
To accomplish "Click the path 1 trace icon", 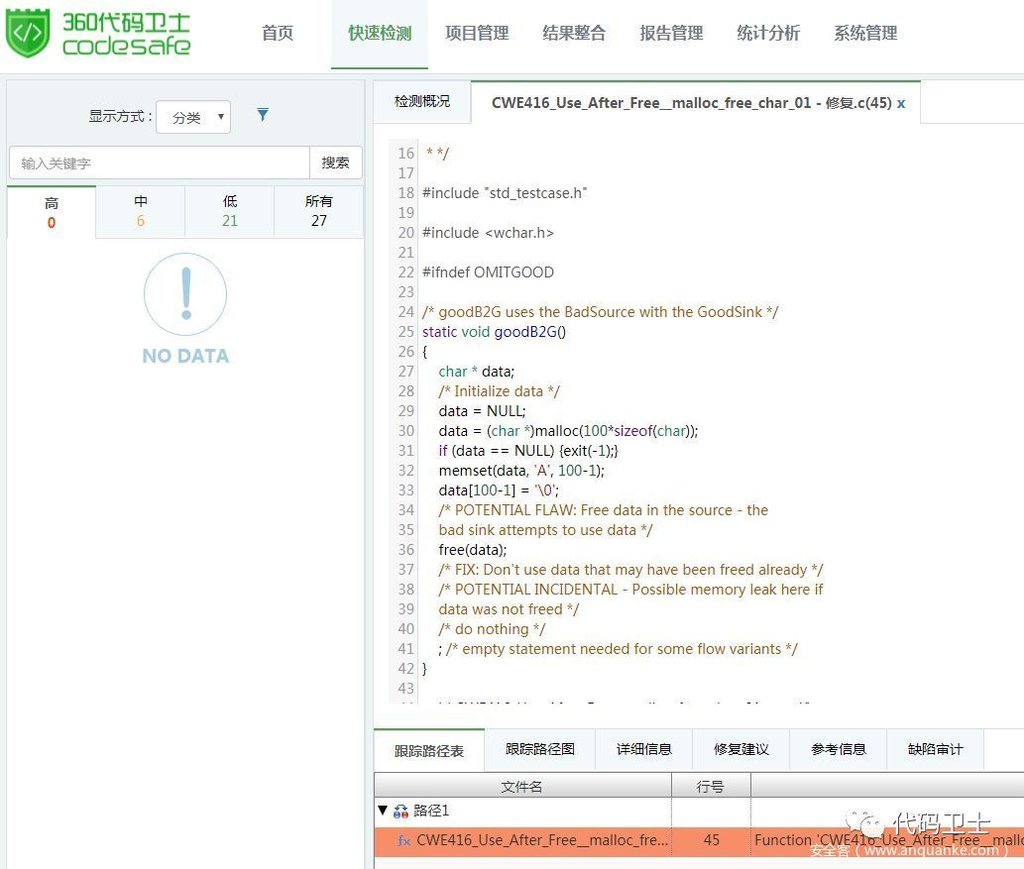I will [x=401, y=811].
